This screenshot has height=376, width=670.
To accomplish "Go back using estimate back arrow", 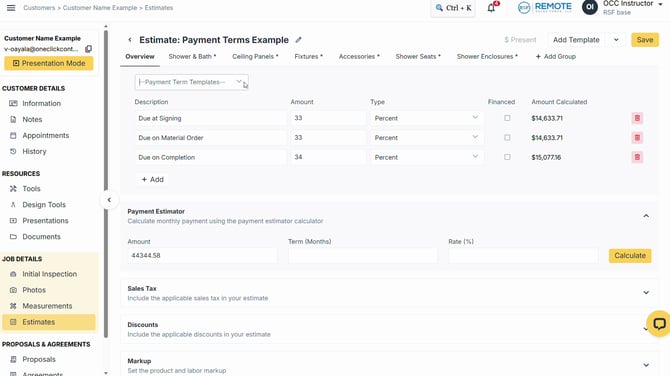I will [x=130, y=40].
